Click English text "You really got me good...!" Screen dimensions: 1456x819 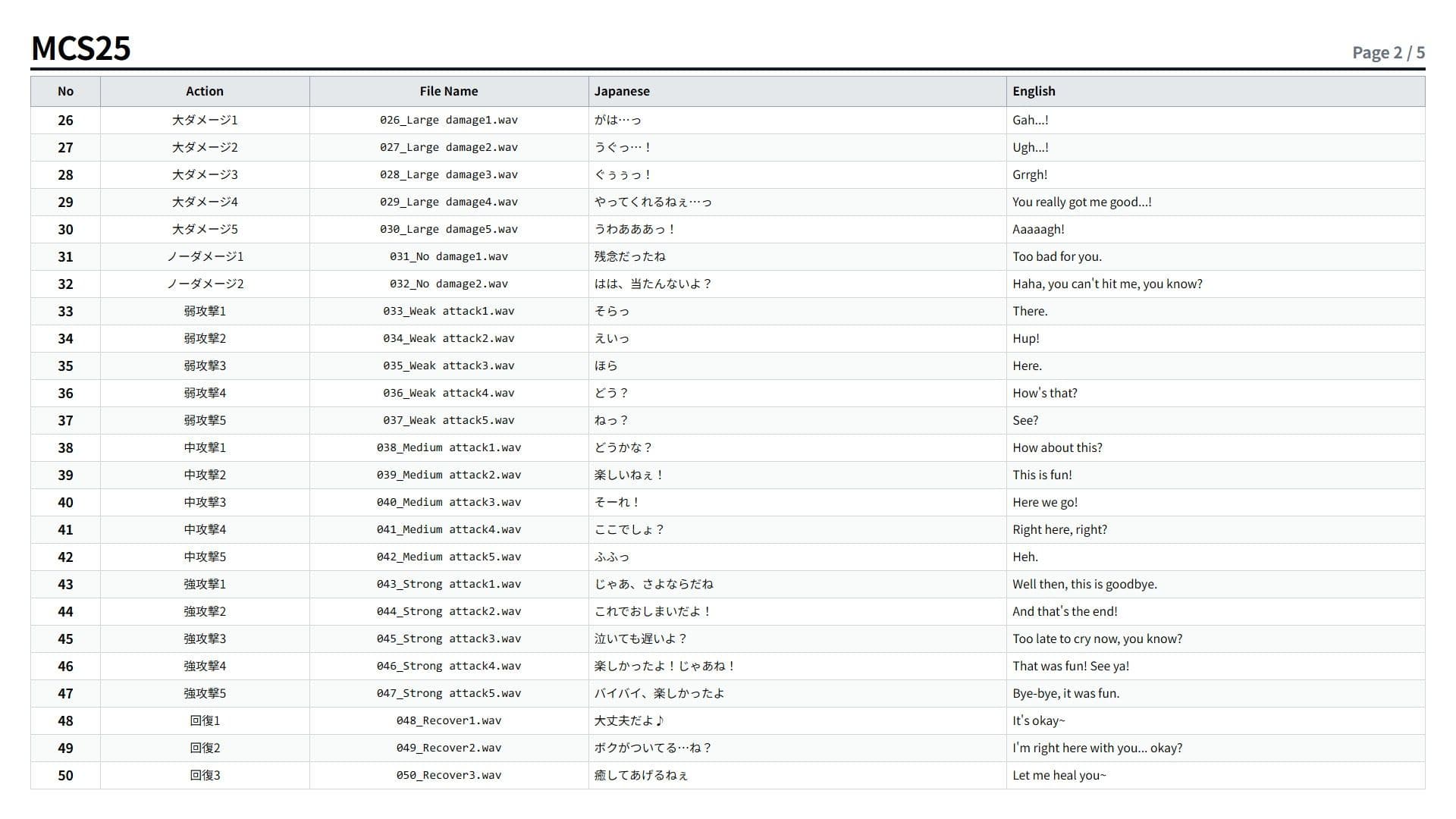[x=1082, y=202]
